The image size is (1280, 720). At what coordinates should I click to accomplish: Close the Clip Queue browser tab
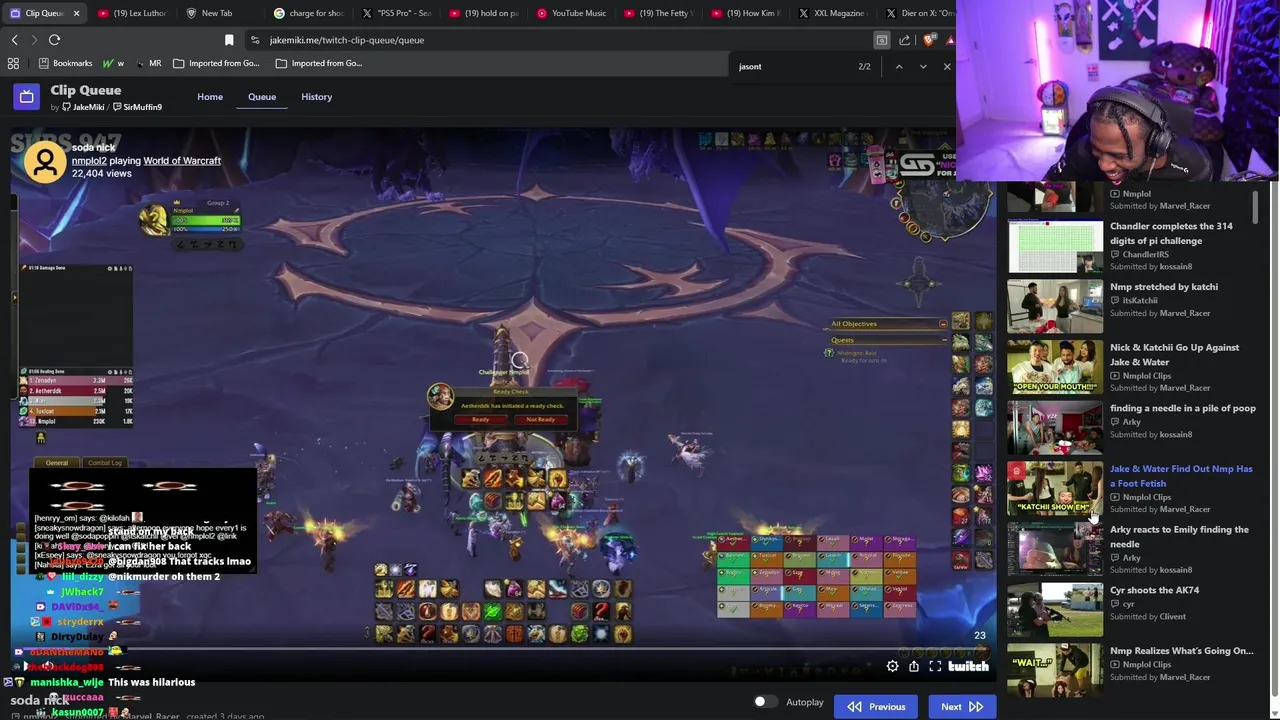click(76, 13)
